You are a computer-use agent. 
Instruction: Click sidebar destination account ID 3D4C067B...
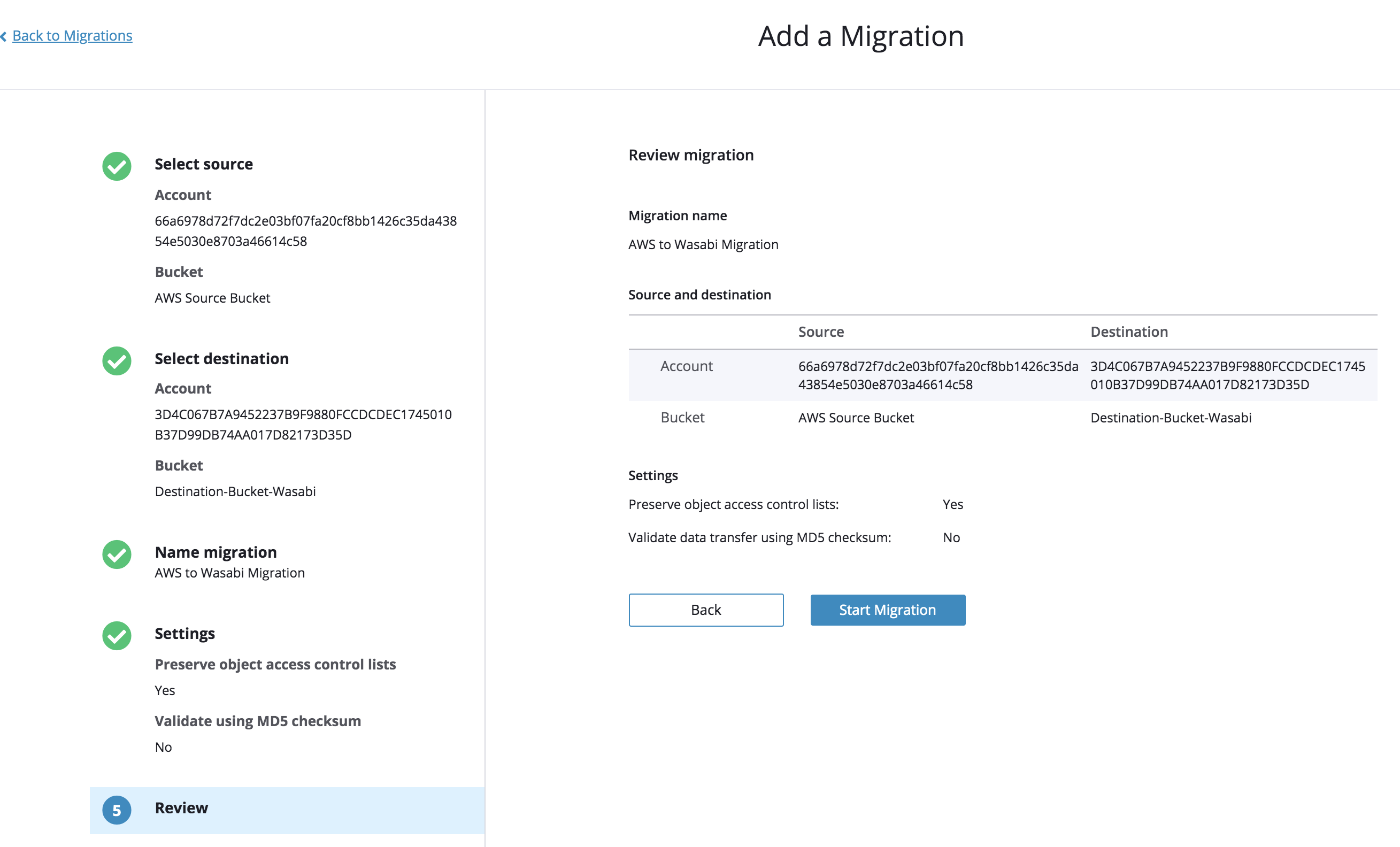point(303,425)
